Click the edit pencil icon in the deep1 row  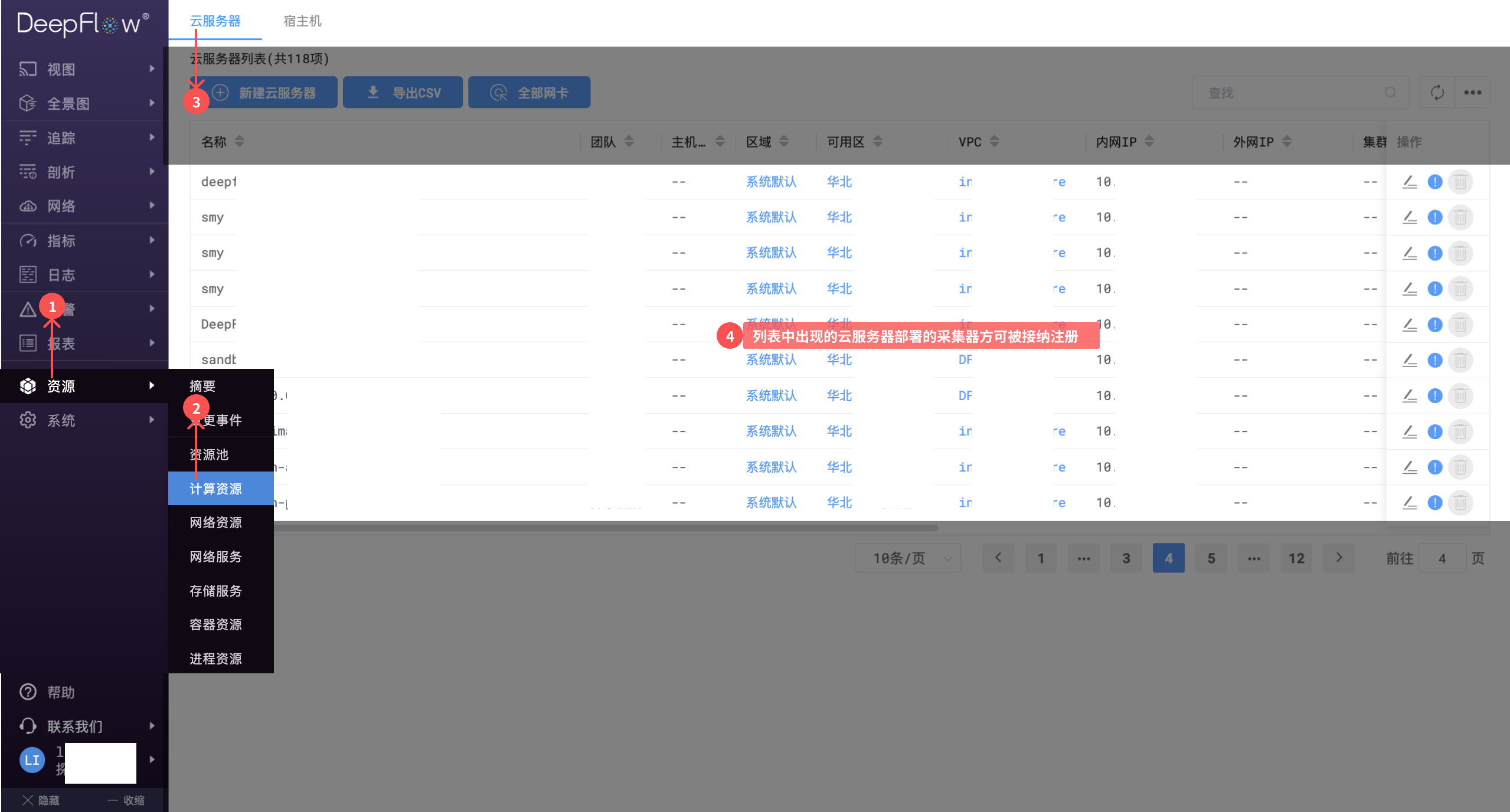(1410, 182)
